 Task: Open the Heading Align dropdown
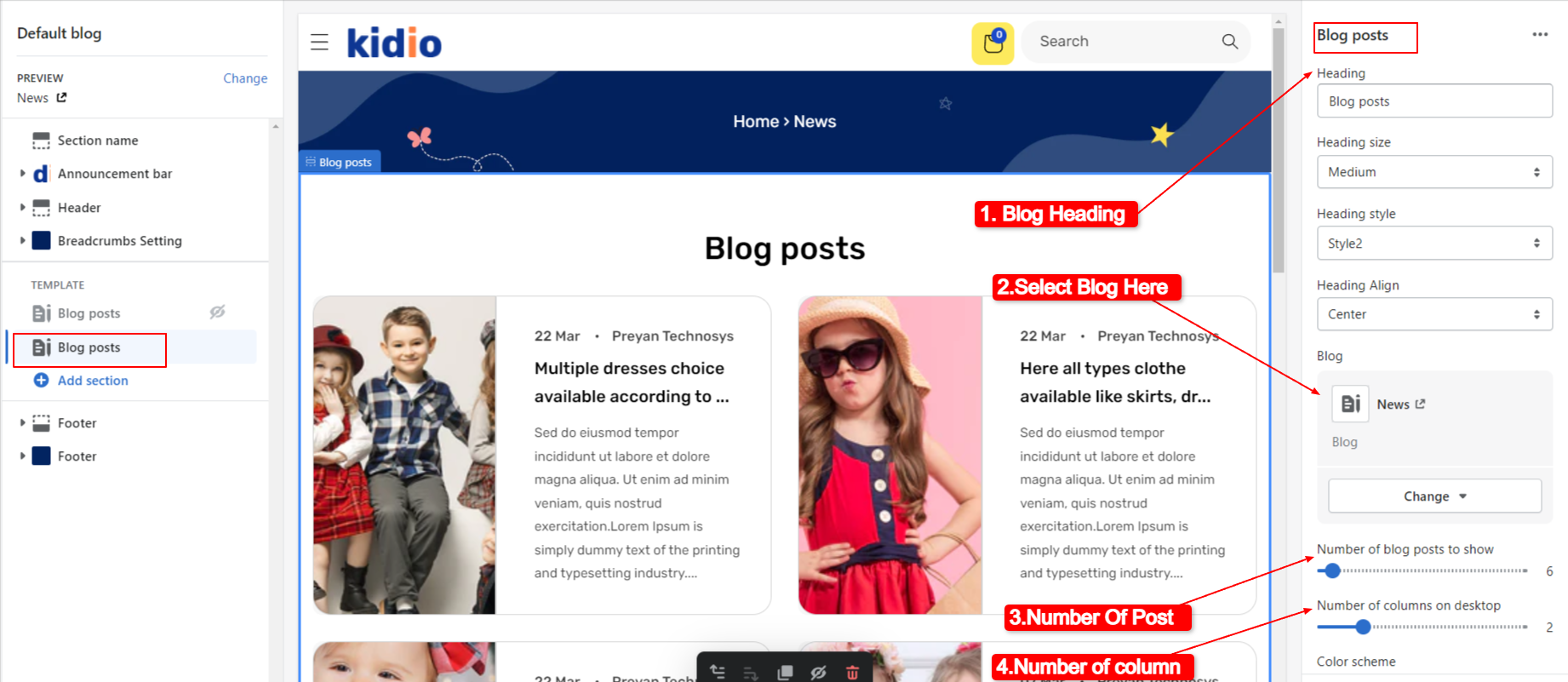(1434, 314)
